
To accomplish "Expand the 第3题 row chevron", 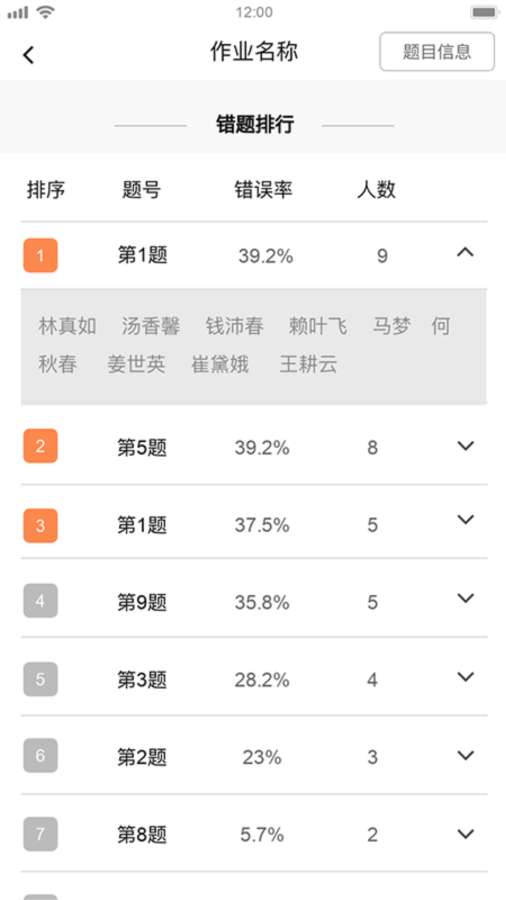I will point(465,677).
